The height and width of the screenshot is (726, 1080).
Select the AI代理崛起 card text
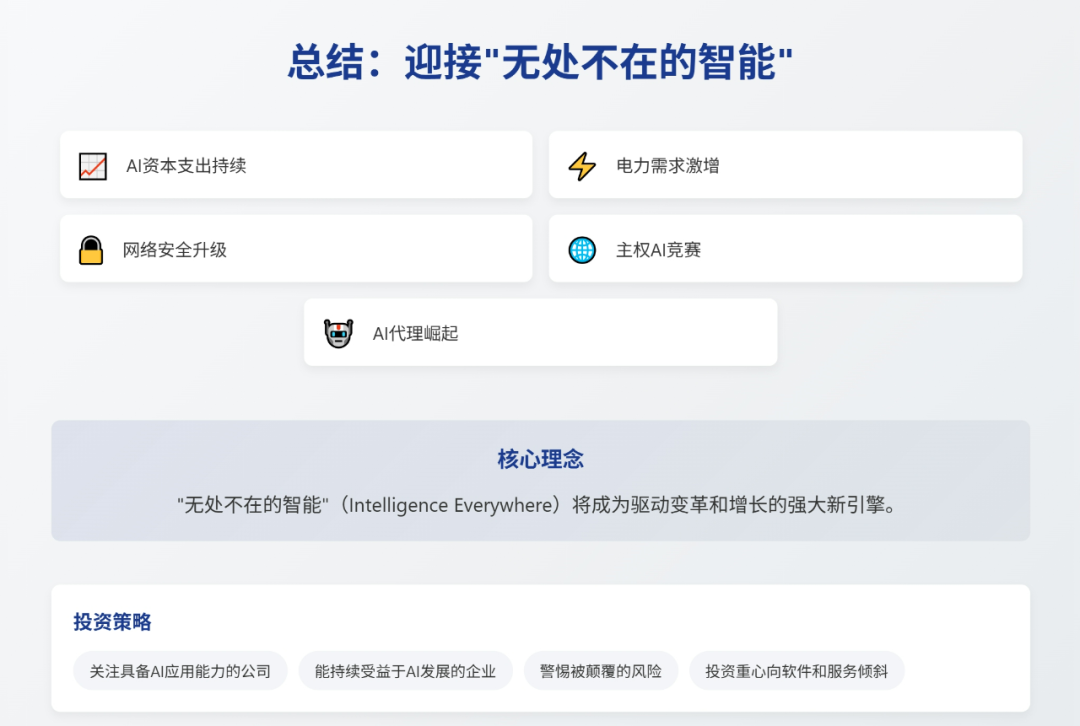pyautogui.click(x=415, y=334)
